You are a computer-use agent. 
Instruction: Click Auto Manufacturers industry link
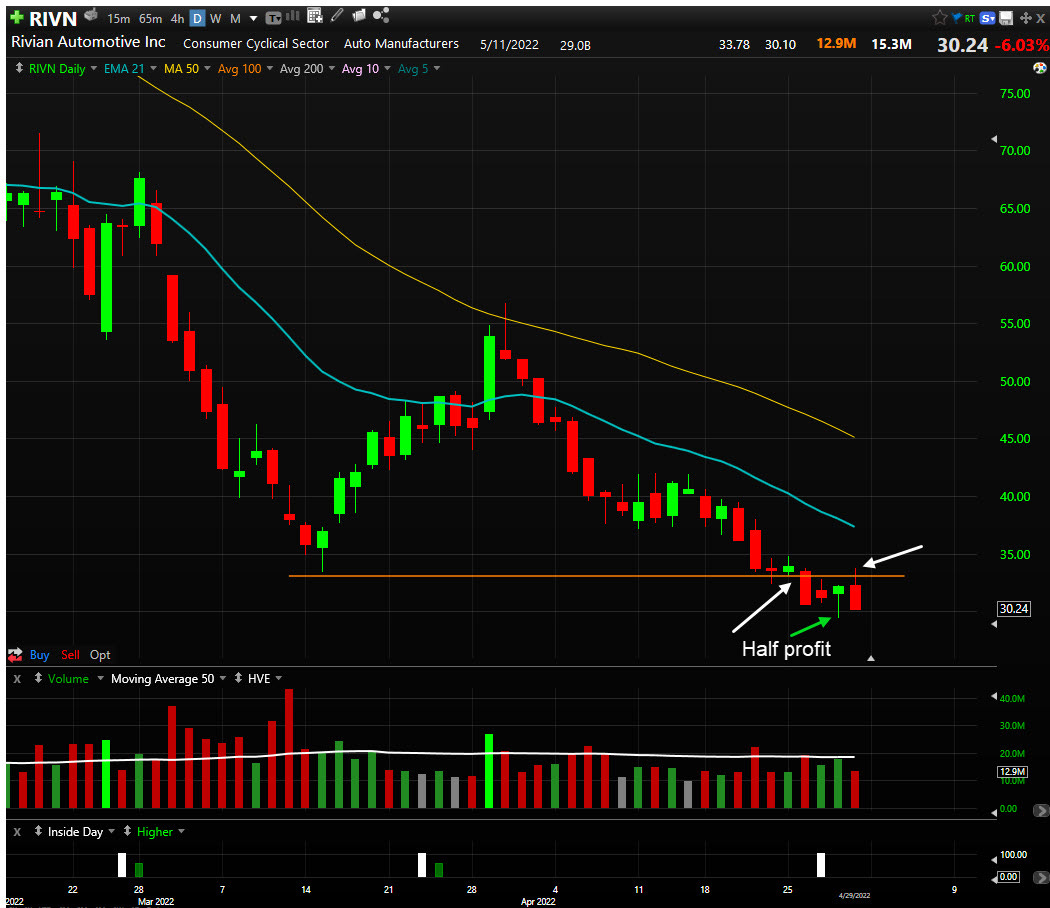pyautogui.click(x=401, y=44)
